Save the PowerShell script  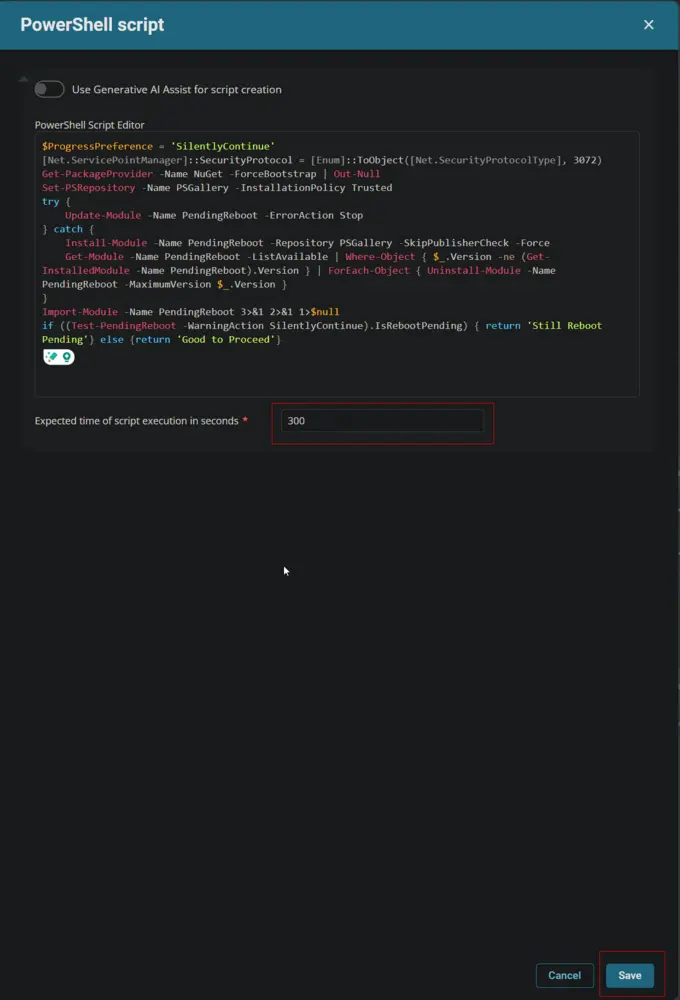[630, 975]
